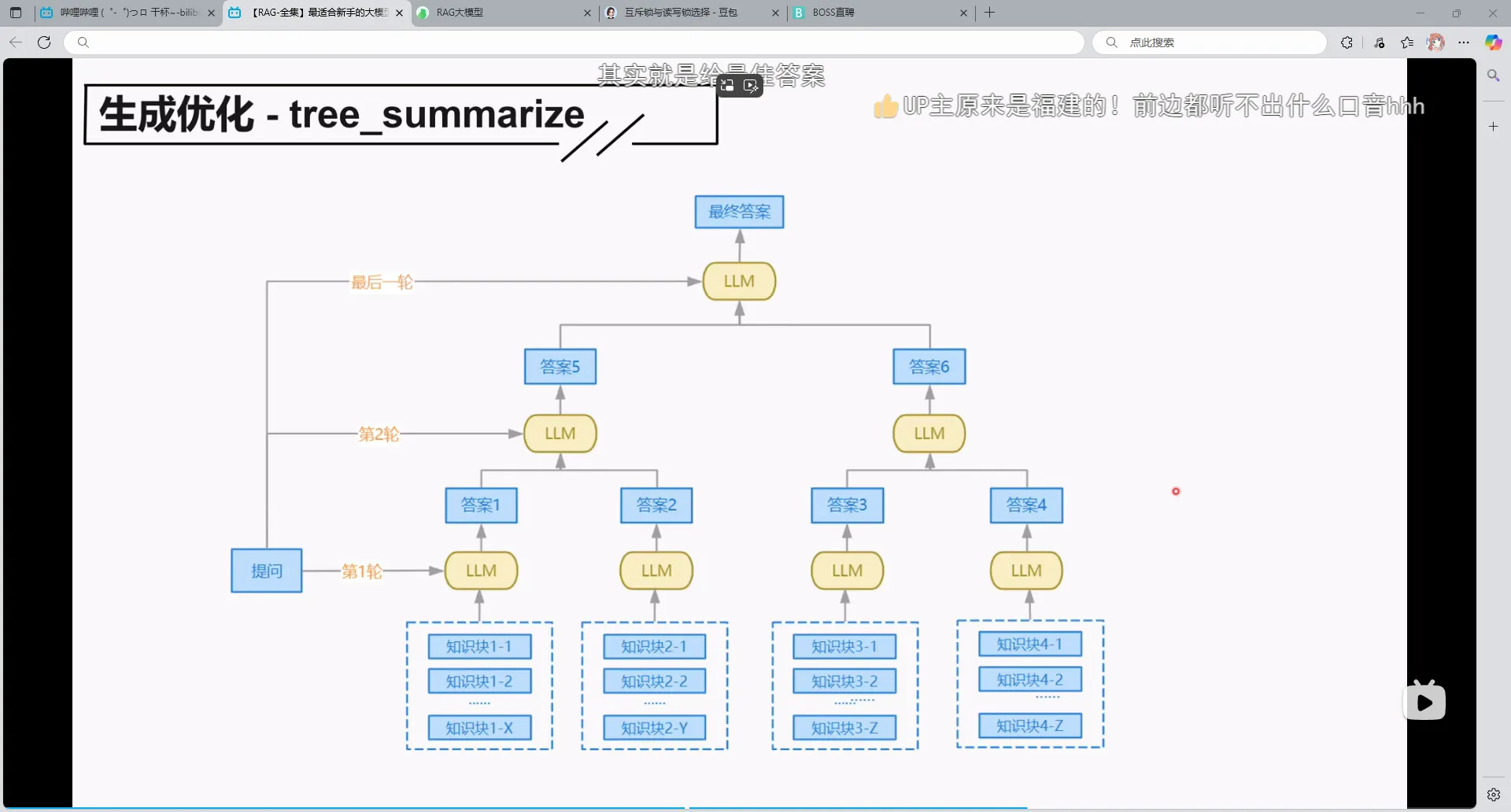Click the picture-in-picture icon on video
The height and width of the screenshot is (812, 1511).
click(x=727, y=85)
